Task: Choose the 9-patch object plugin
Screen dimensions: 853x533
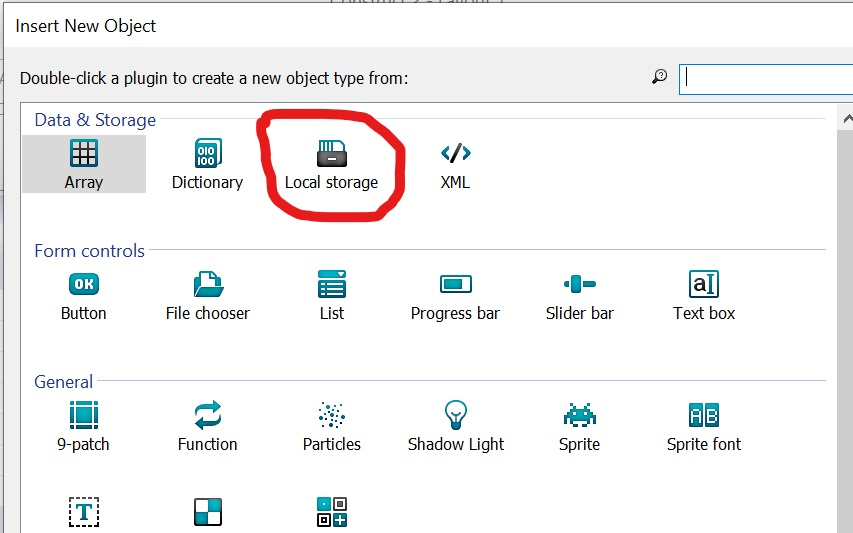Action: coord(84,426)
